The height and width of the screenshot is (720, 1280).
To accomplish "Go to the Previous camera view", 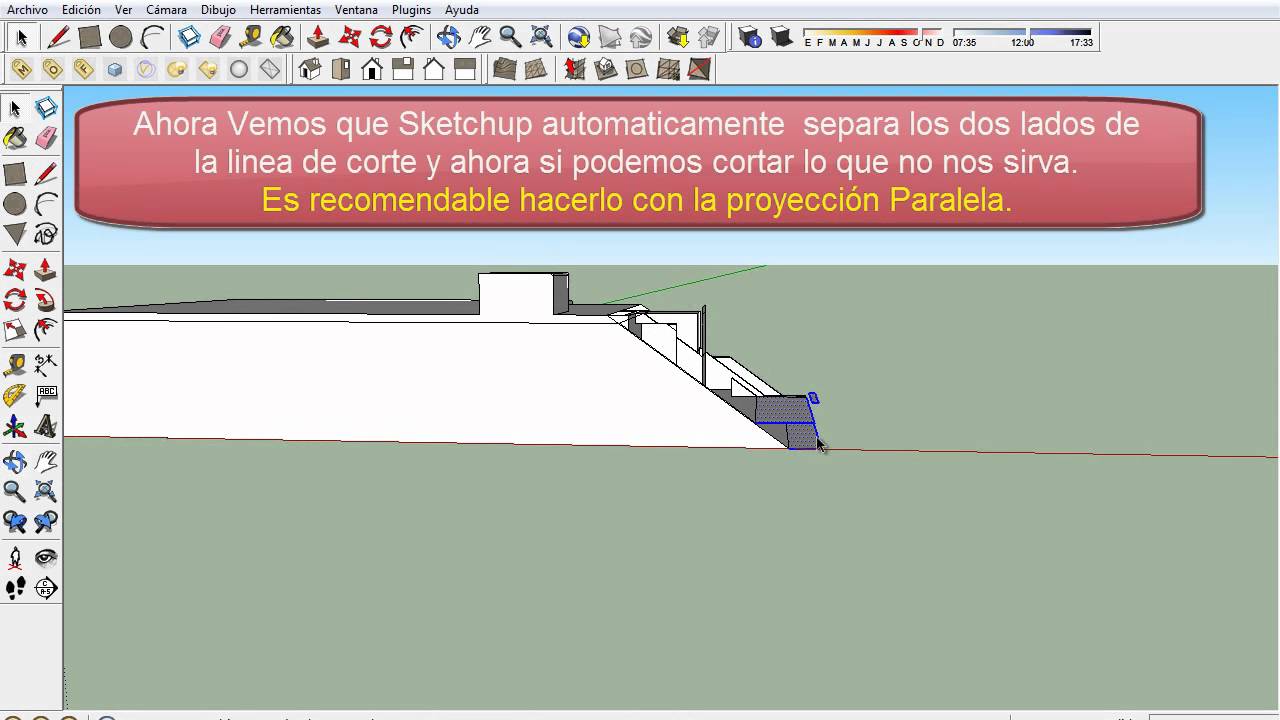I will click(15, 521).
